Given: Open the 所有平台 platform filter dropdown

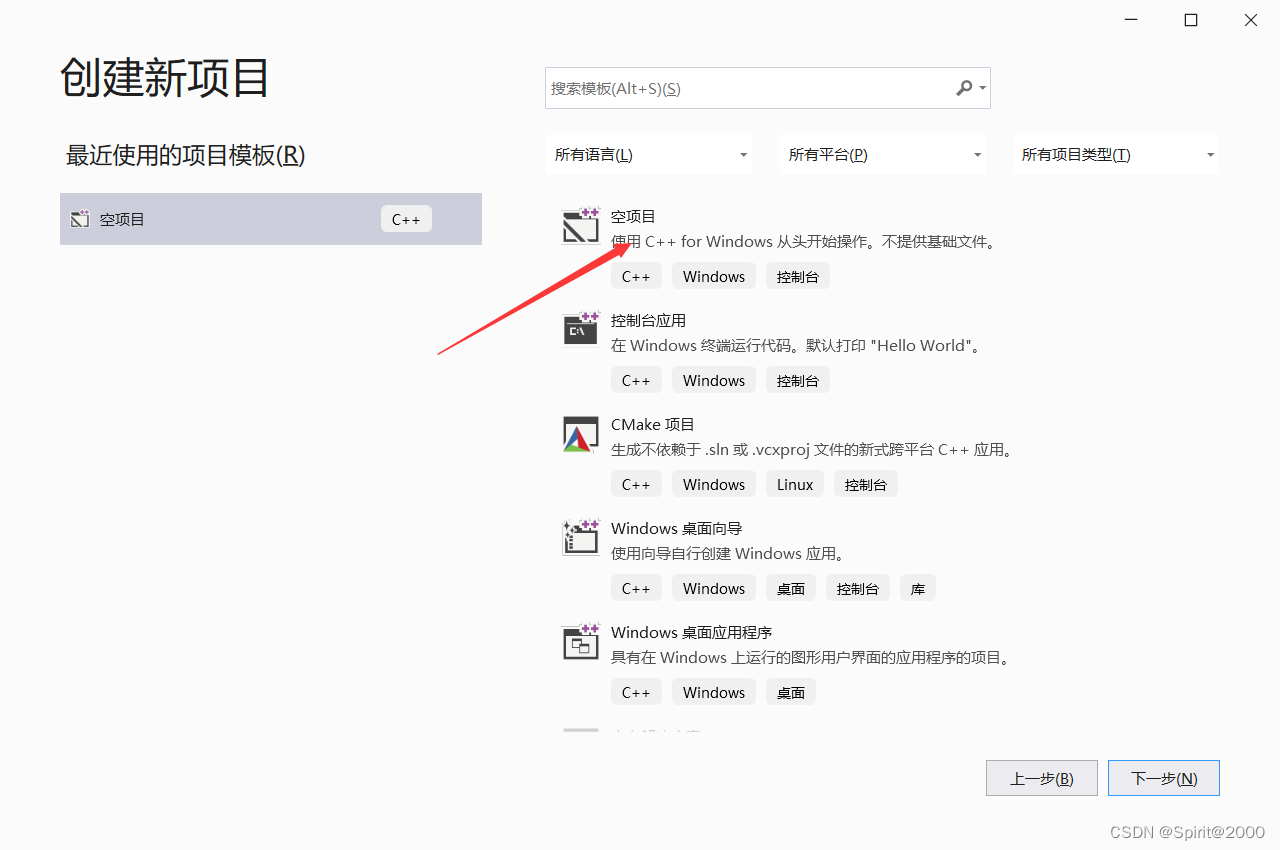Looking at the screenshot, I should click(x=883, y=155).
